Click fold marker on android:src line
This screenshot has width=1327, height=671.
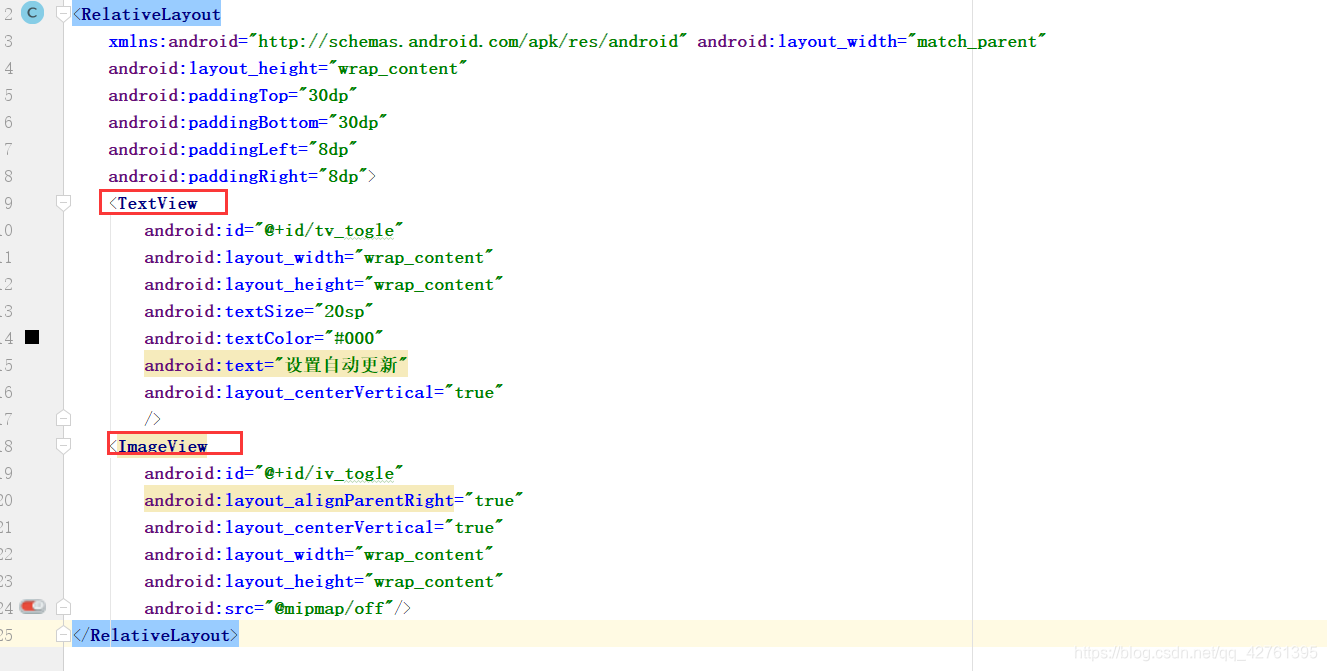[64, 607]
